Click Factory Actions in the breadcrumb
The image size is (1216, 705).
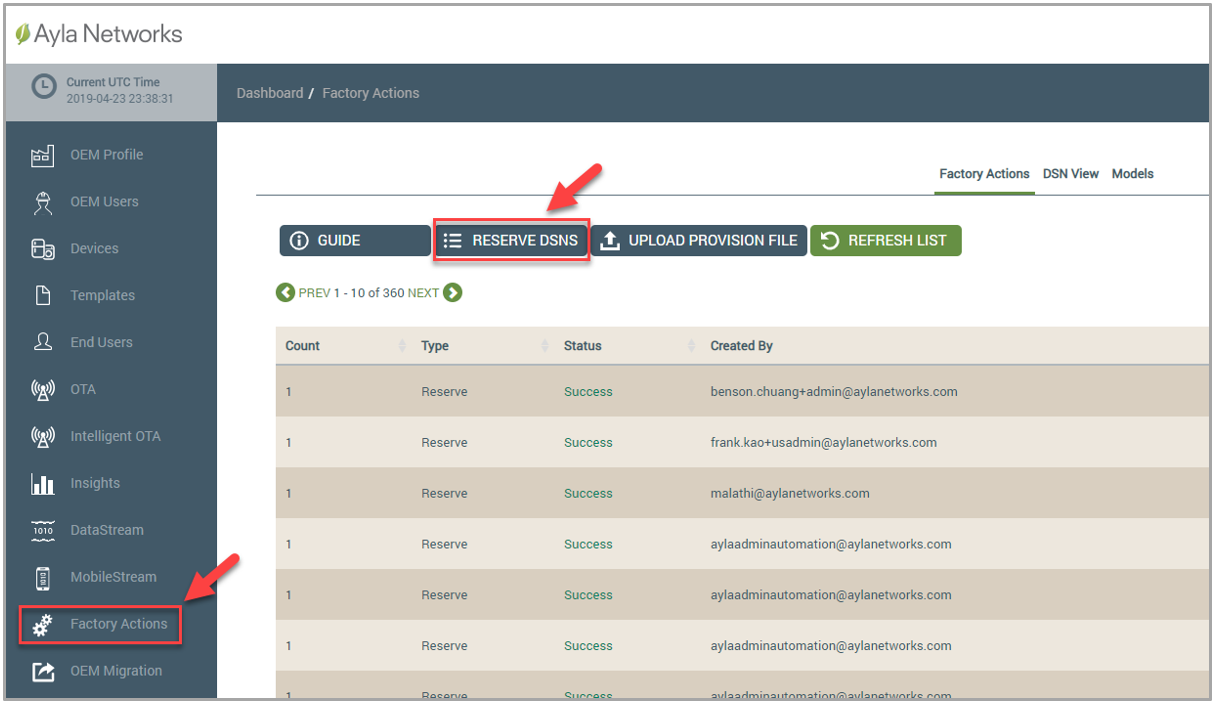pyautogui.click(x=371, y=93)
